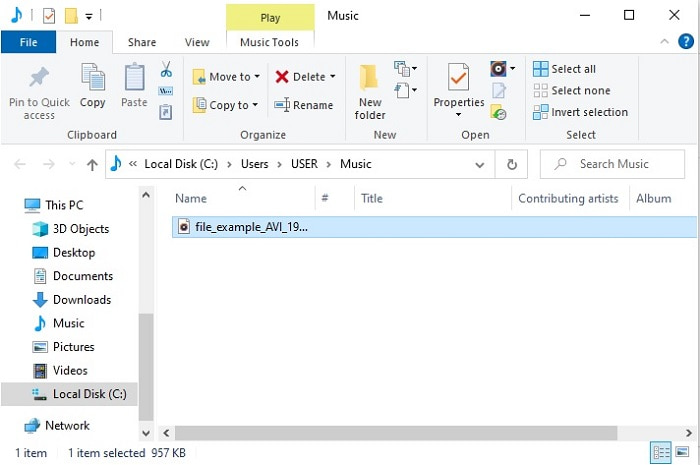Open Recent locations dropdown arrow
The height and width of the screenshot is (465, 700).
(x=72, y=164)
